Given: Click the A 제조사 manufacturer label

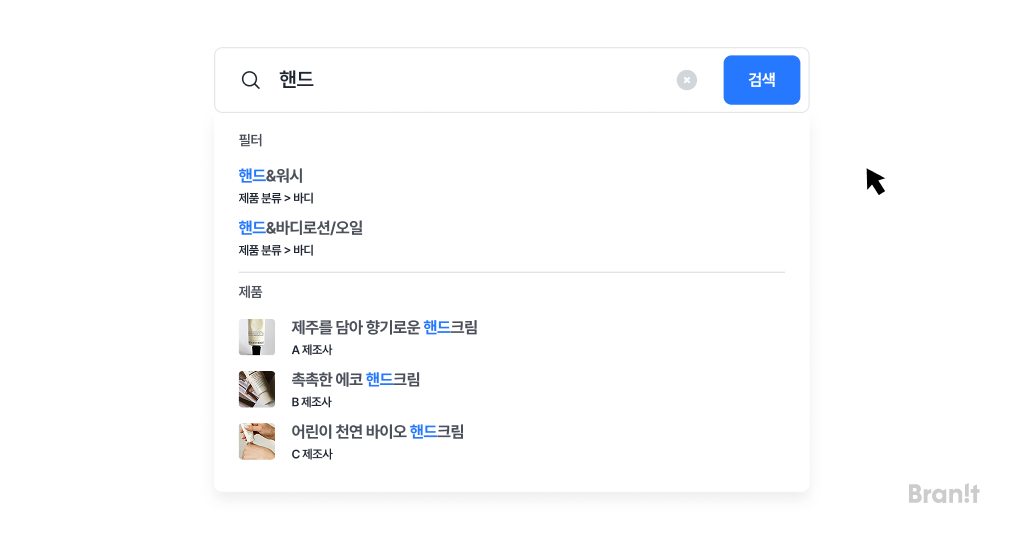Looking at the screenshot, I should point(312,350).
